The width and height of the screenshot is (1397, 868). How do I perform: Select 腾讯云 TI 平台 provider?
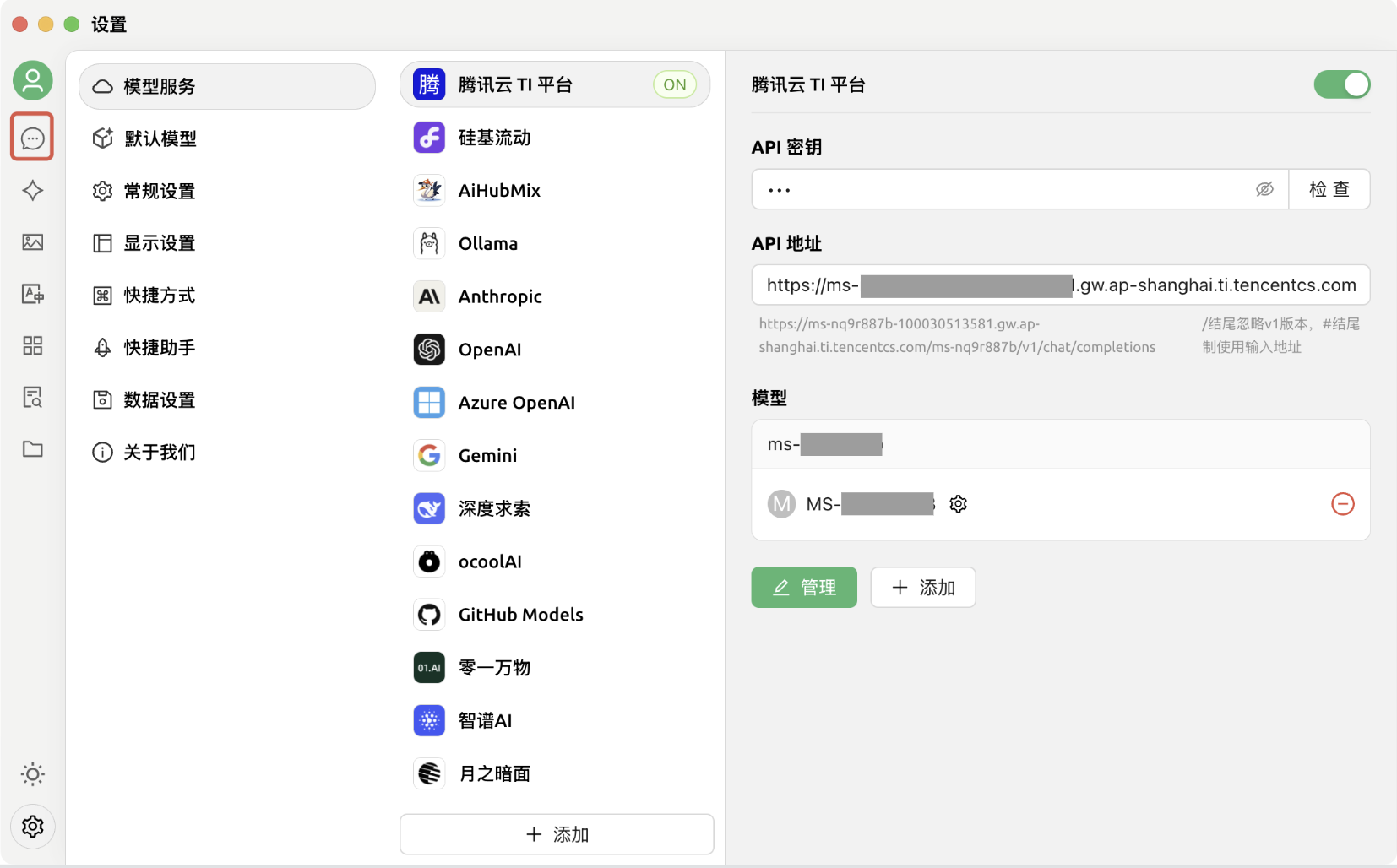(x=555, y=84)
